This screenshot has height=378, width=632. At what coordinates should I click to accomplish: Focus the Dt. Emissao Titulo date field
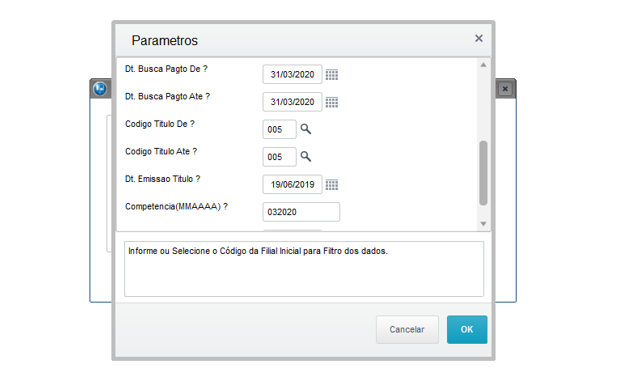292,184
